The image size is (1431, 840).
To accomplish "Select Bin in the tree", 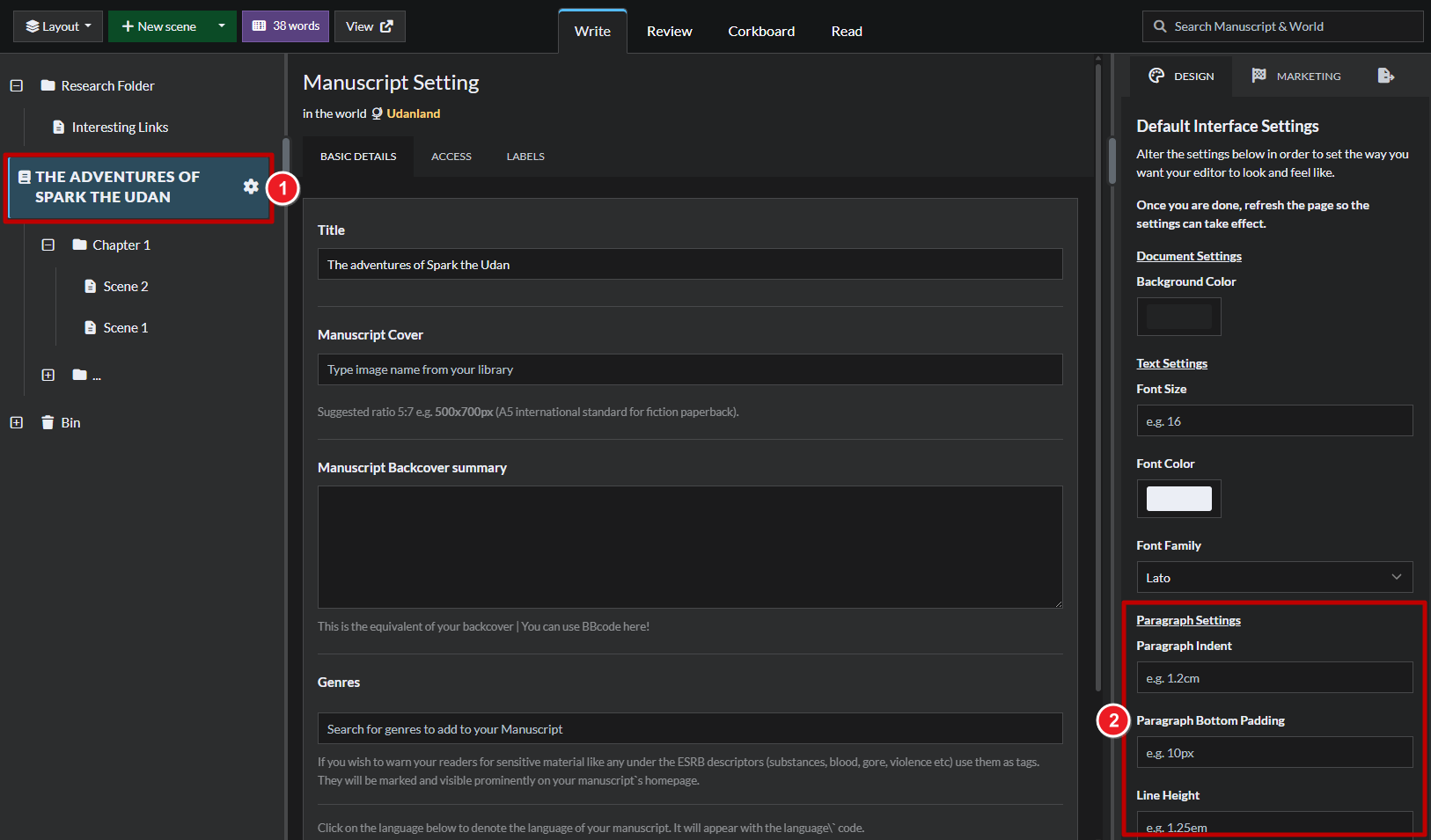I will point(70,422).
